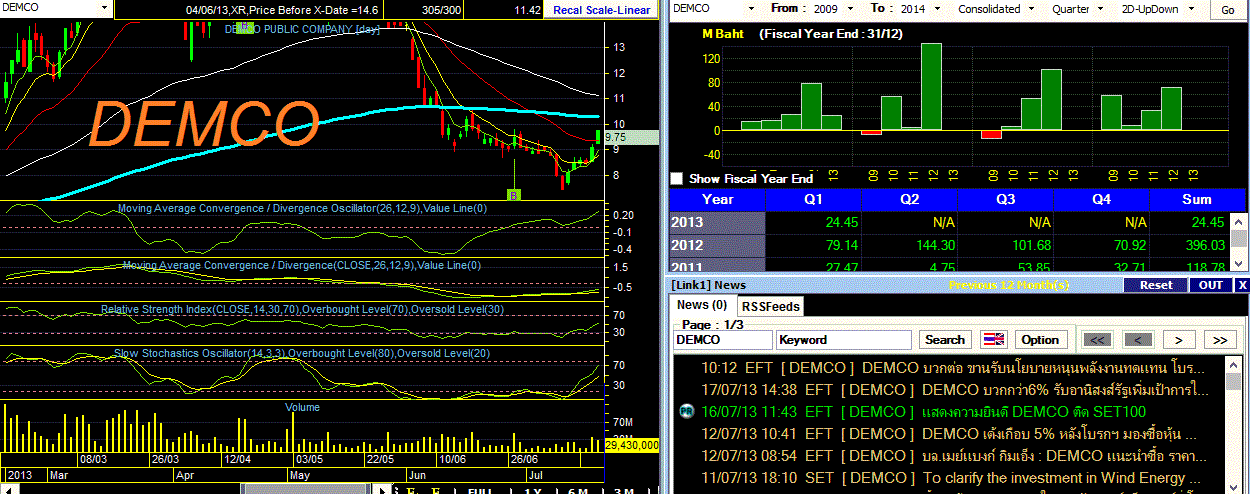Click the globe icon beside 16/07/13 news
Viewport: 1250px width, 494px height.
point(687,411)
